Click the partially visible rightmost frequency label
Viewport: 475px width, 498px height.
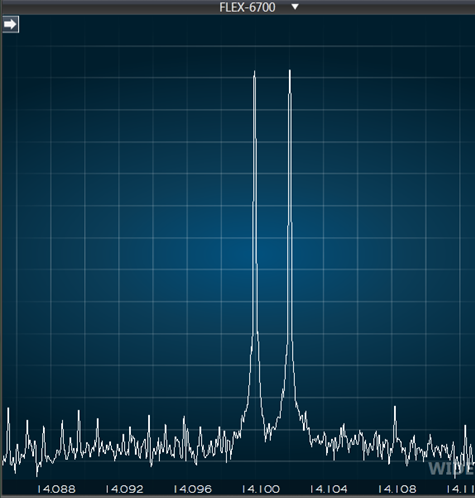click(460, 489)
